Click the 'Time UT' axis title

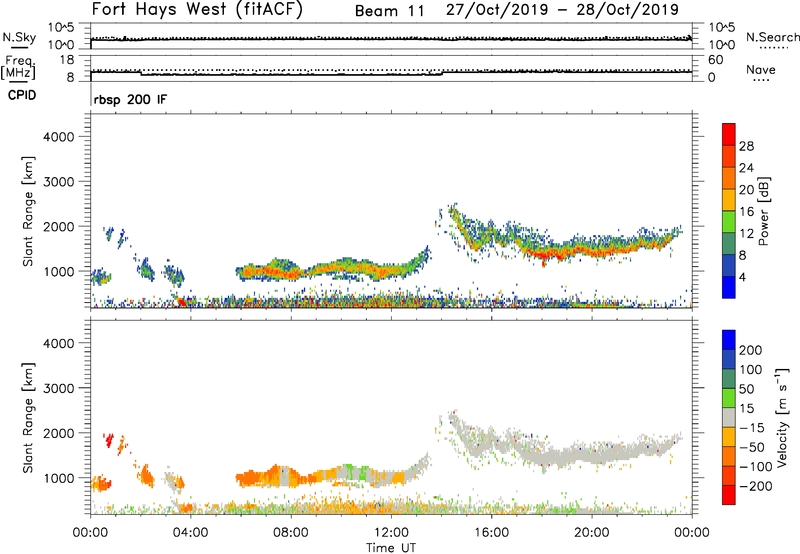click(391, 548)
